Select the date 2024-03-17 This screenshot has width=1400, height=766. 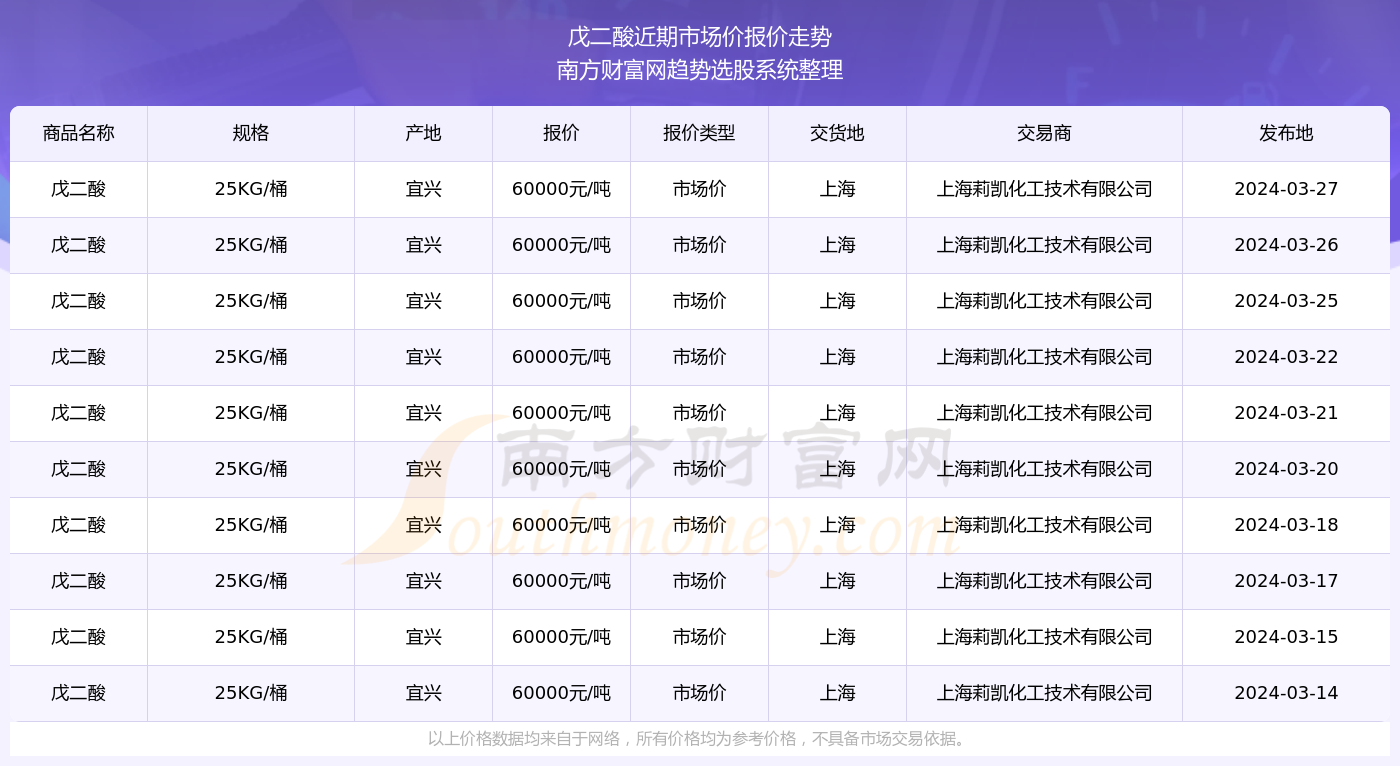pyautogui.click(x=1286, y=581)
